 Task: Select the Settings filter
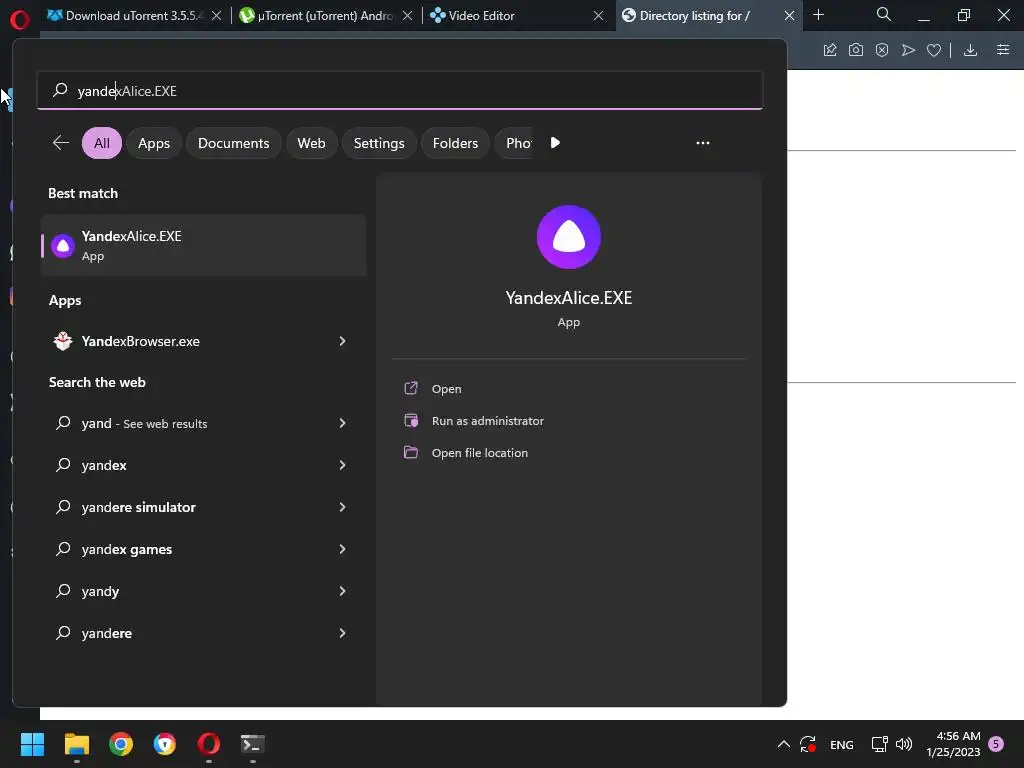point(379,143)
